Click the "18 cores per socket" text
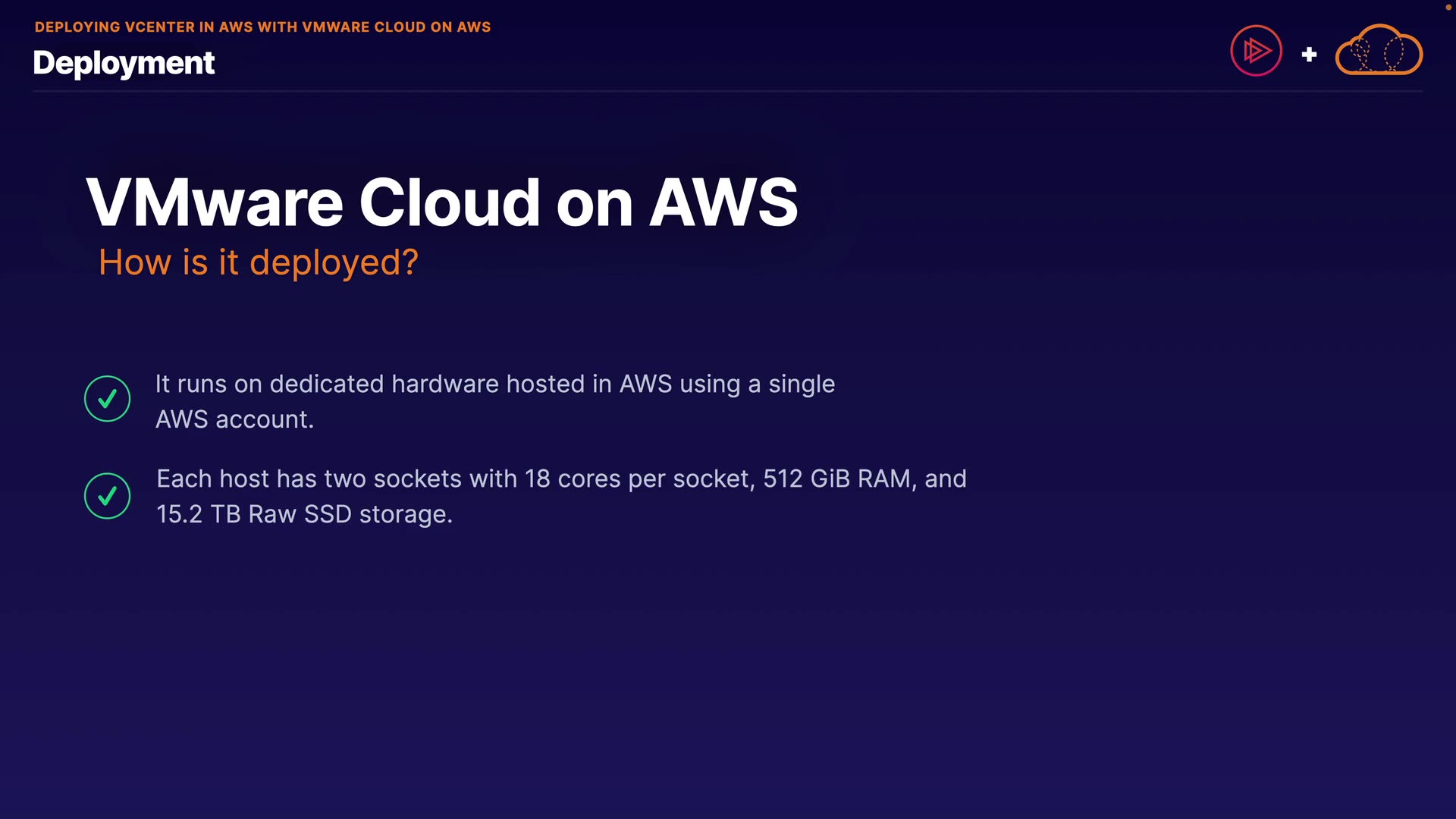This screenshot has height=819, width=1456. tap(639, 479)
